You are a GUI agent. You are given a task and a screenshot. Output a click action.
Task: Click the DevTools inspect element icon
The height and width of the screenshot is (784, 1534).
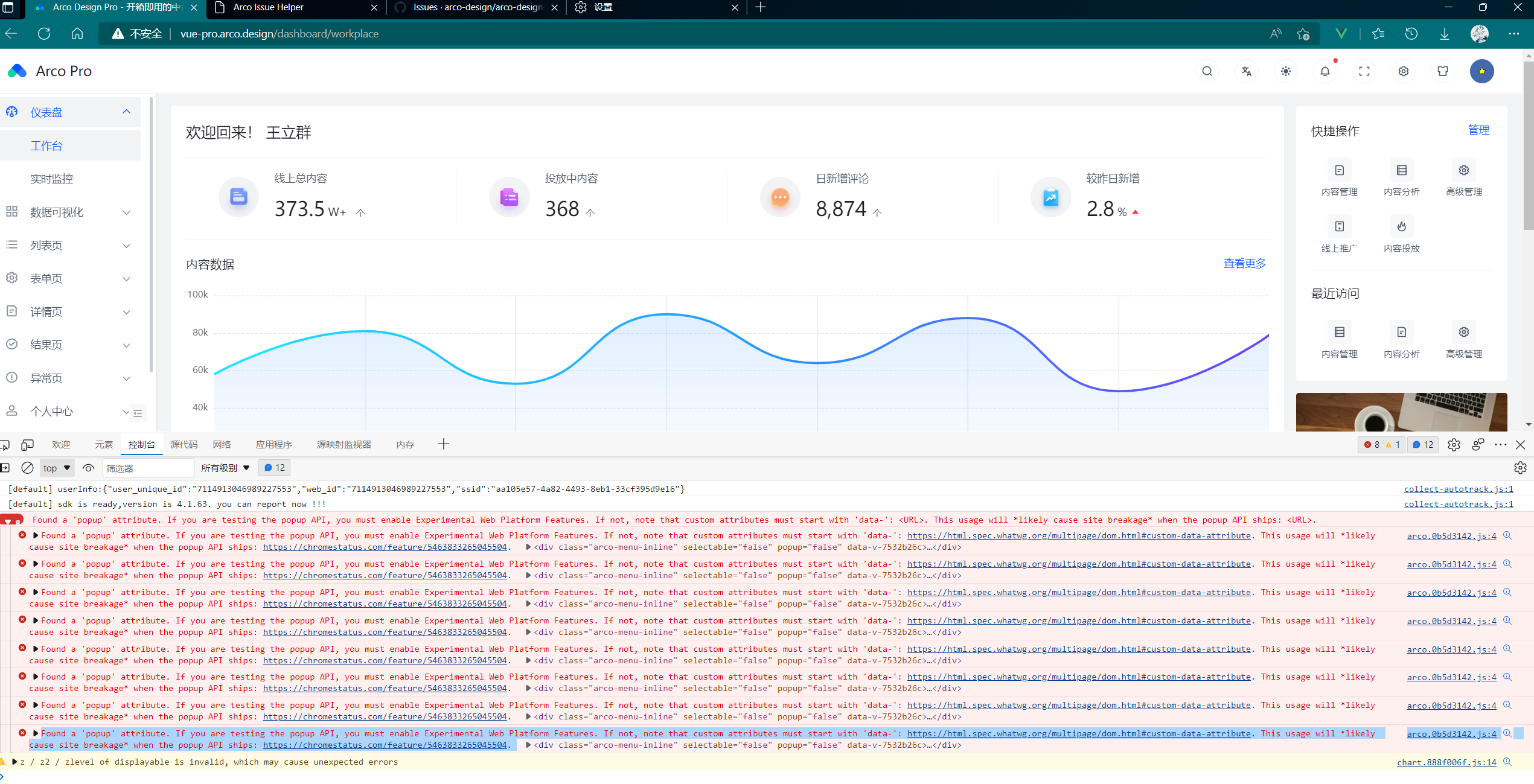coord(5,445)
